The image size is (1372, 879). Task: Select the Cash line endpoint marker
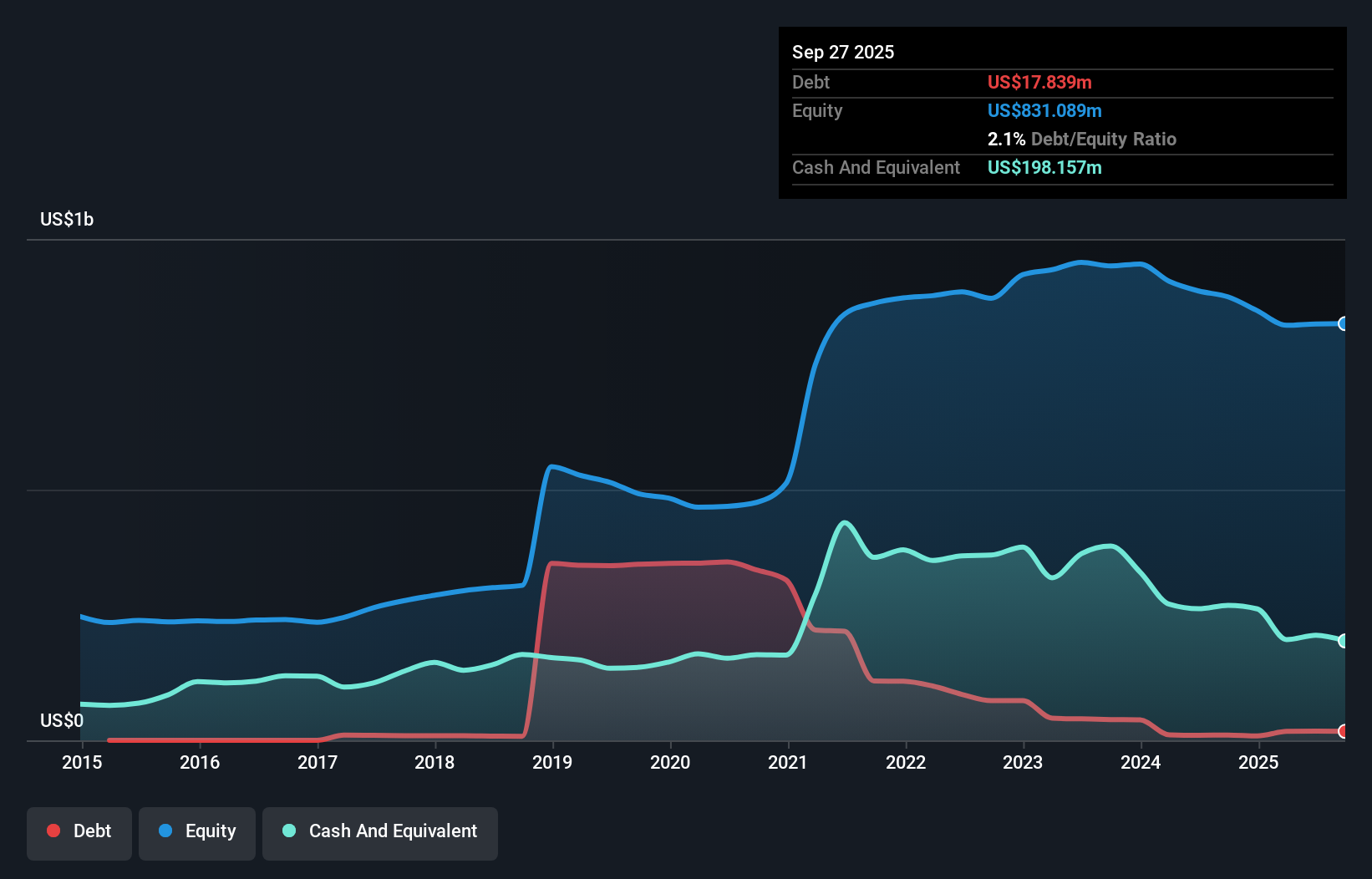coord(1343,640)
